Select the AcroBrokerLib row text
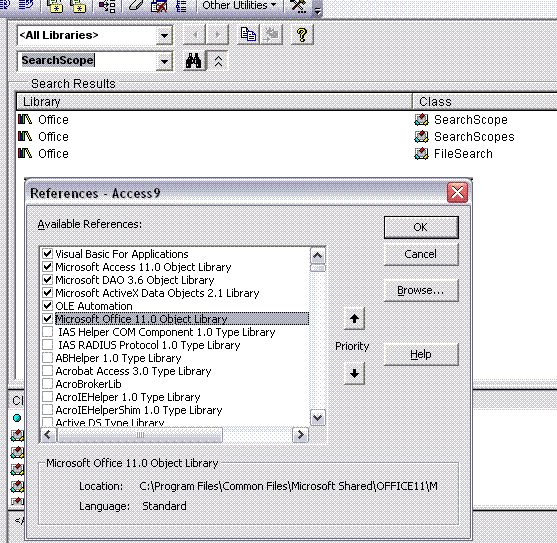This screenshot has height=543, width=557. coord(88,384)
